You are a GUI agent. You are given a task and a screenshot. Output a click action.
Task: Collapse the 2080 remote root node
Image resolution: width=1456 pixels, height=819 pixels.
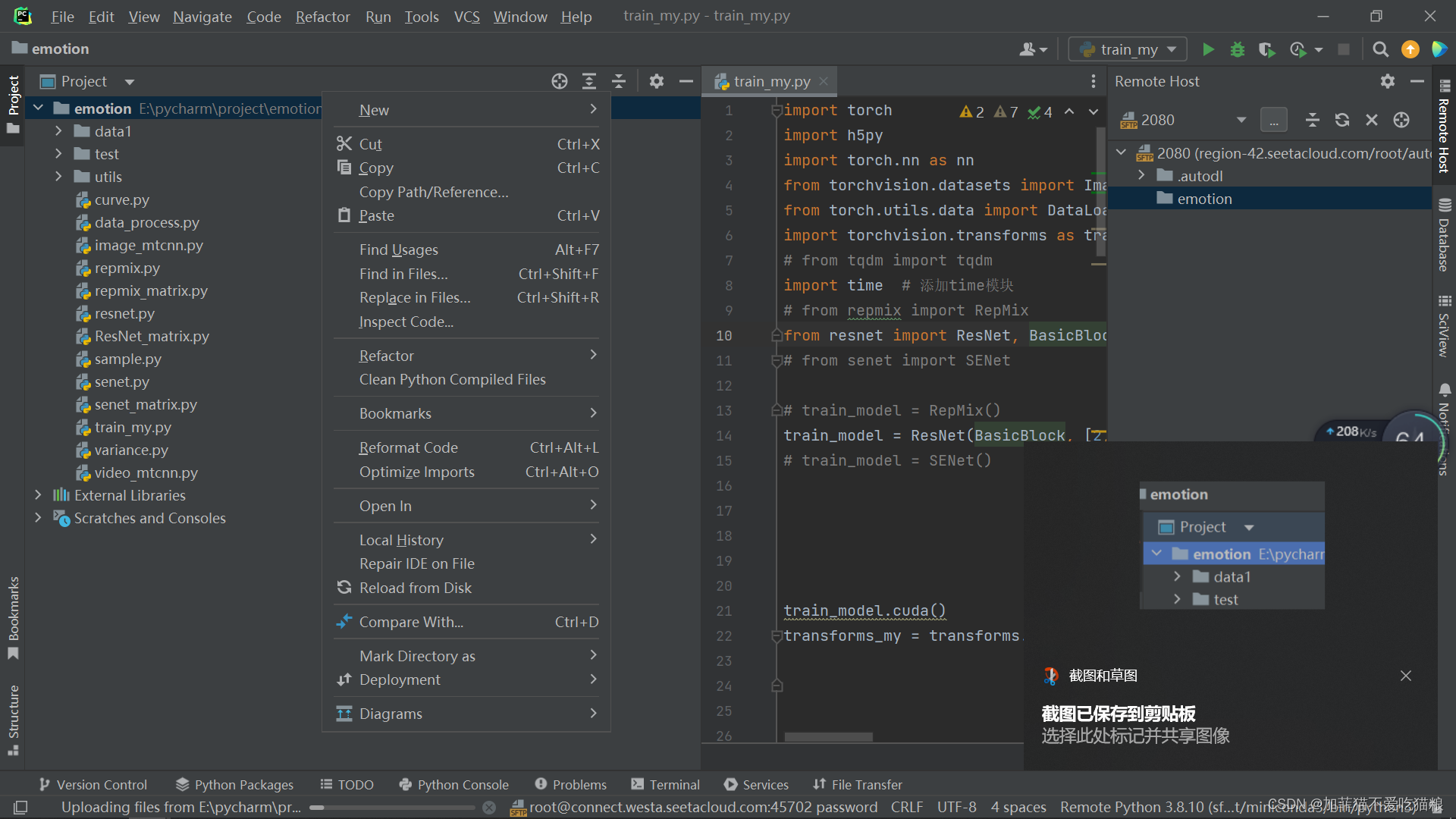click(1121, 153)
